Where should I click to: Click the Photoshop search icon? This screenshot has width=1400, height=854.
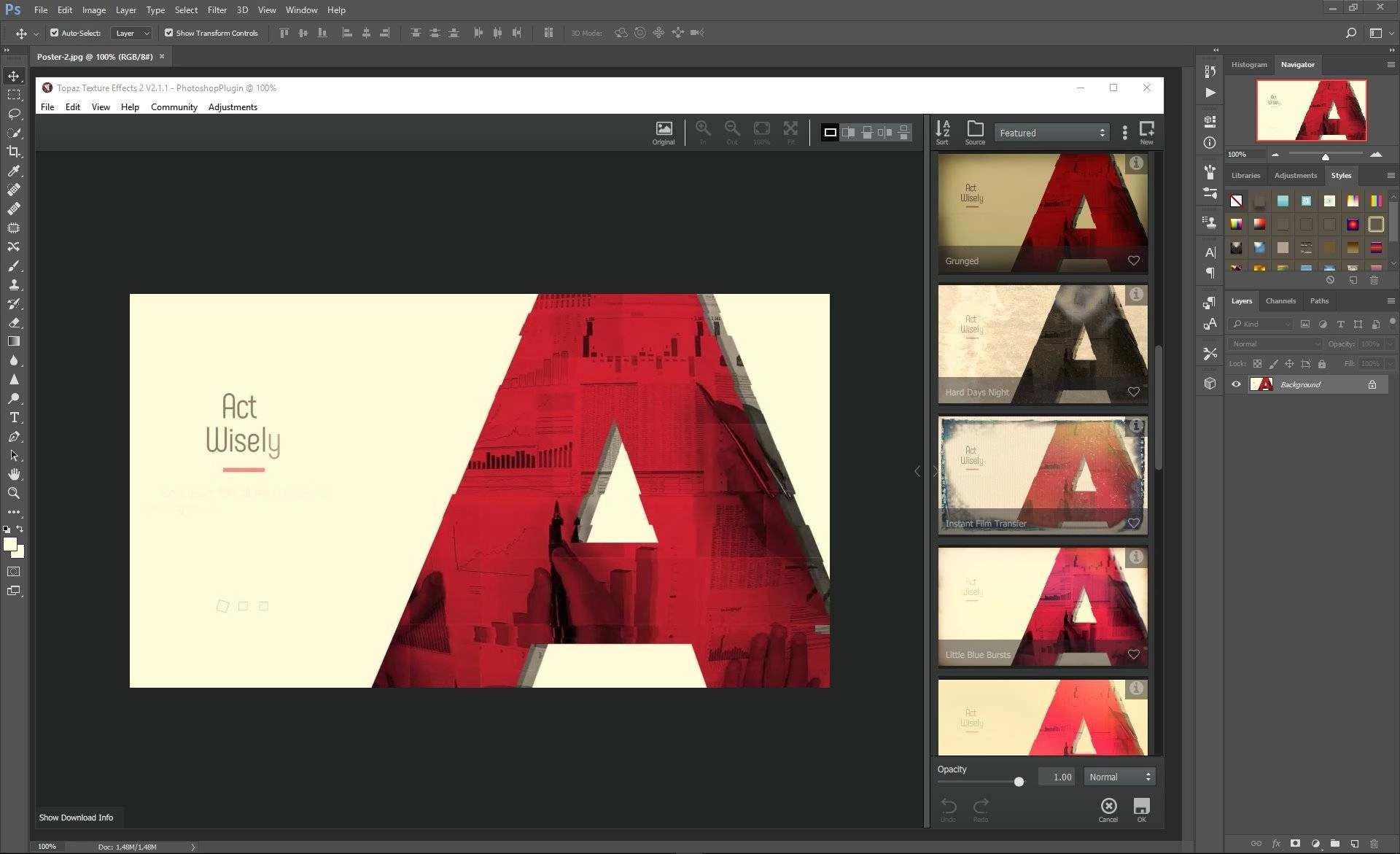pyautogui.click(x=1350, y=33)
